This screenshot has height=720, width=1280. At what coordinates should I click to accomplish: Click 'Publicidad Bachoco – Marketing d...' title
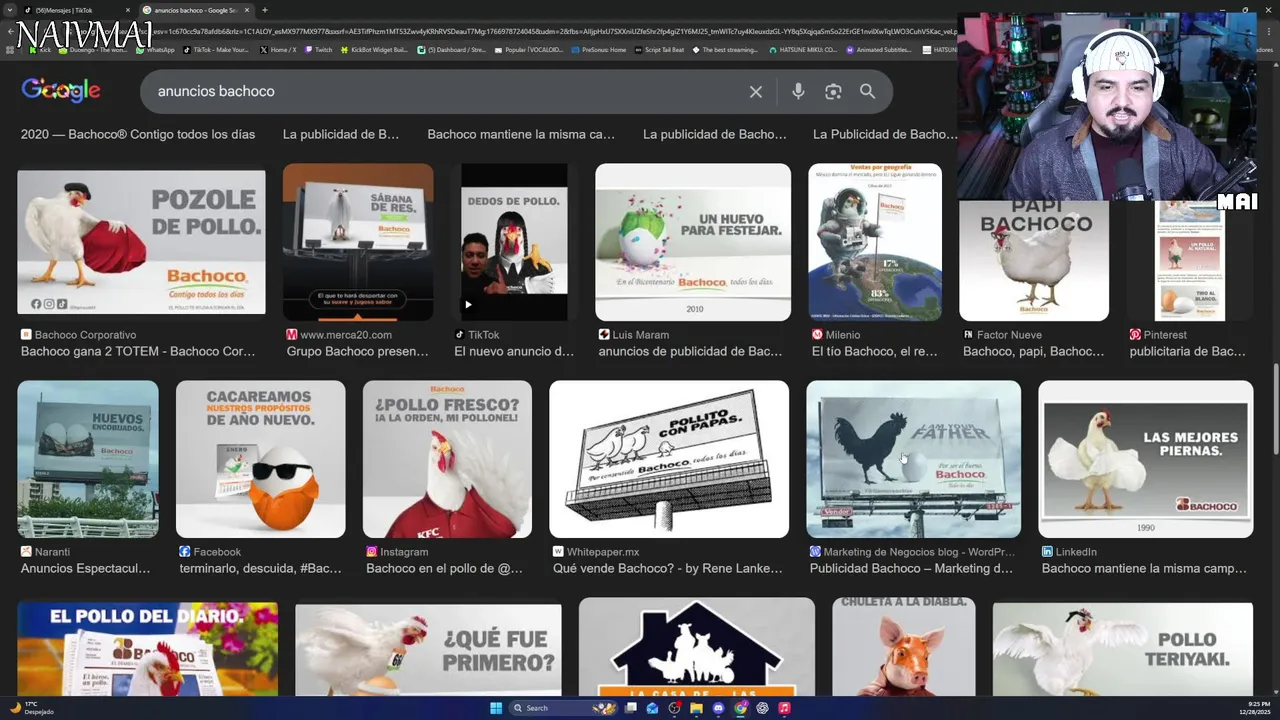(x=911, y=568)
